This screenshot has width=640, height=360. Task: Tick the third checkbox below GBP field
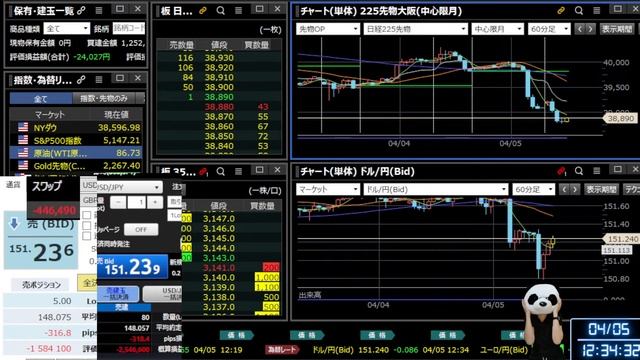87,236
